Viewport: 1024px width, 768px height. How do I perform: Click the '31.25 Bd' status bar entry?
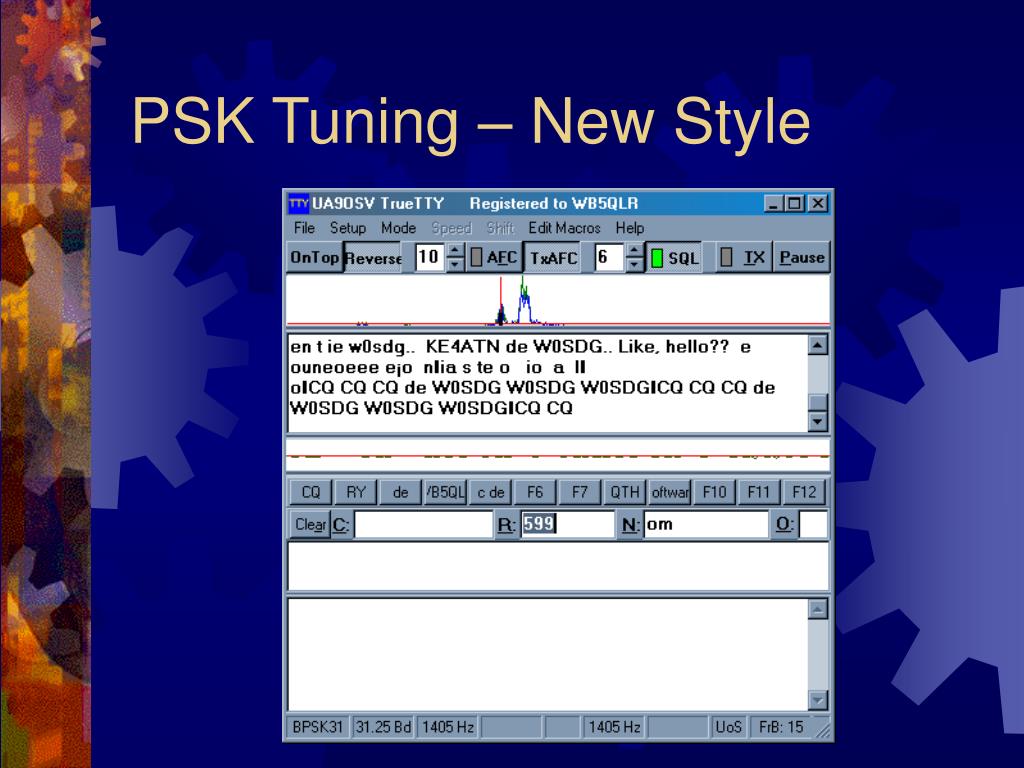(x=383, y=727)
